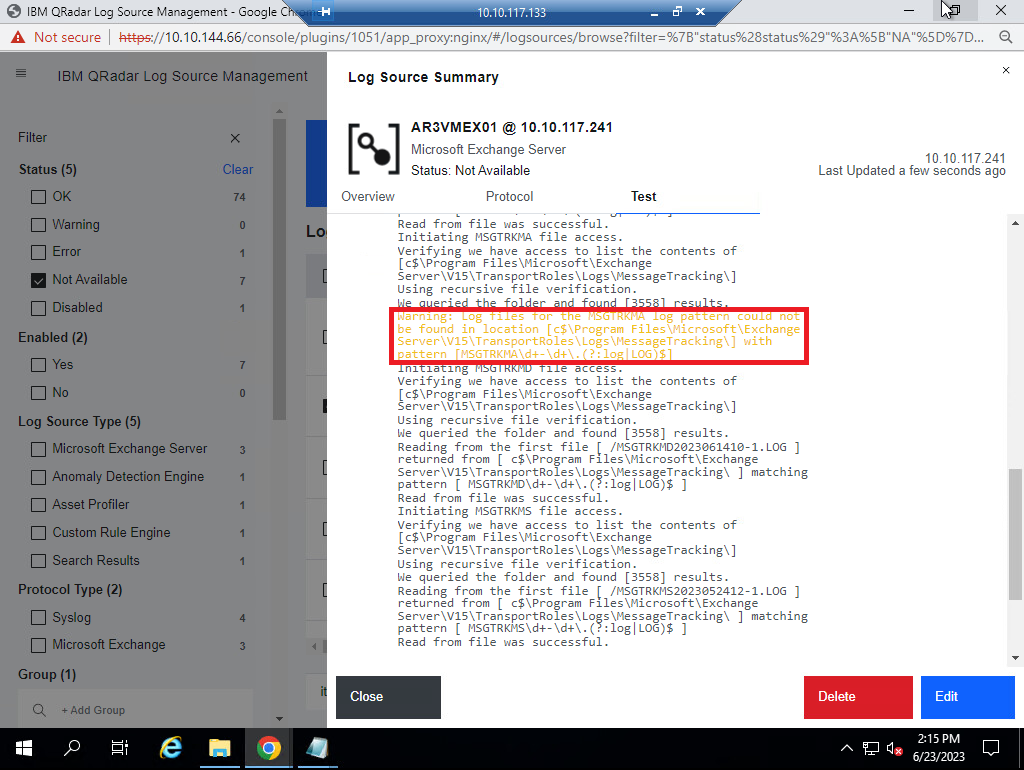Minimize the remote session connection bar
This screenshot has height=770, width=1024.
tap(654, 12)
